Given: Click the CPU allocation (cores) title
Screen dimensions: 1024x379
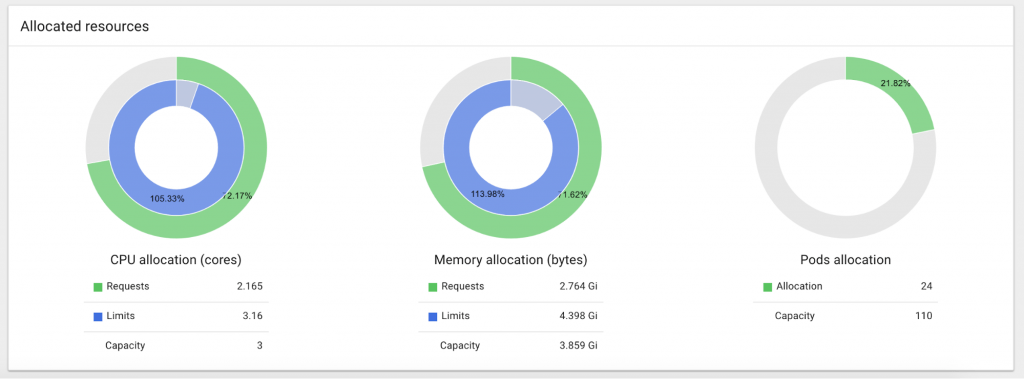Looking at the screenshot, I should pyautogui.click(x=176, y=260).
